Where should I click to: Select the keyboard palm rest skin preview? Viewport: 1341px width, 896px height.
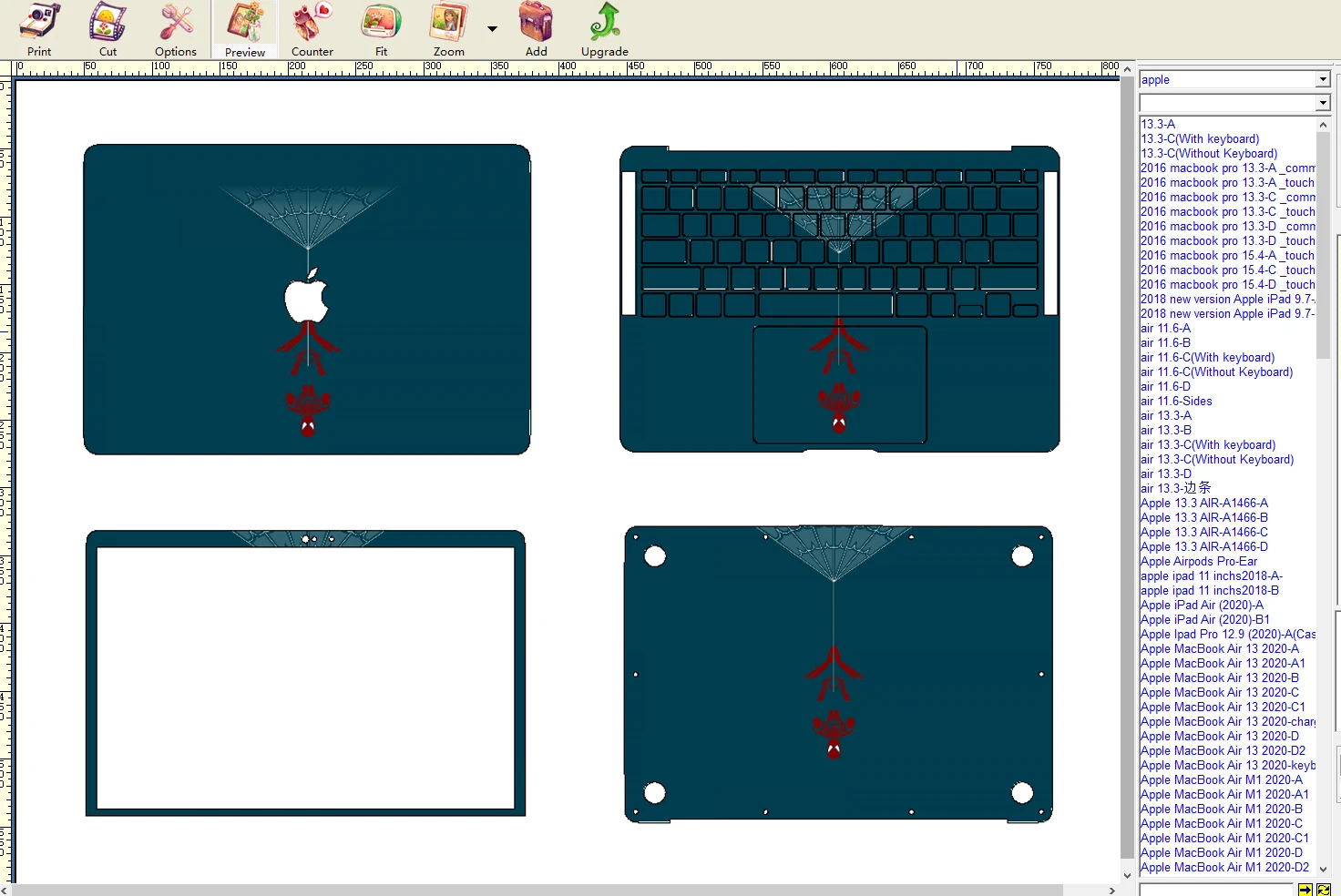839,299
